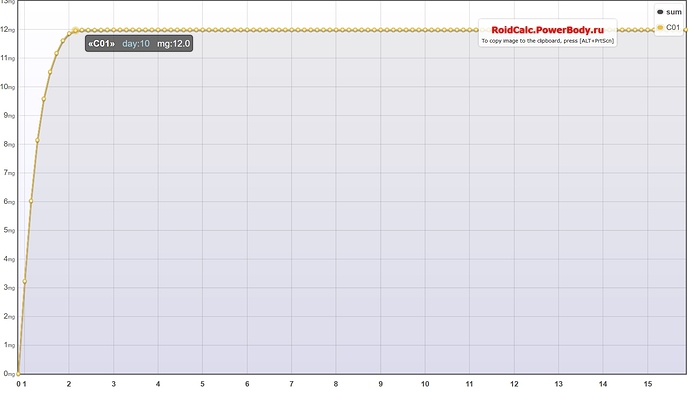
Task: Click the black sum legend marker
Action: coord(660,12)
